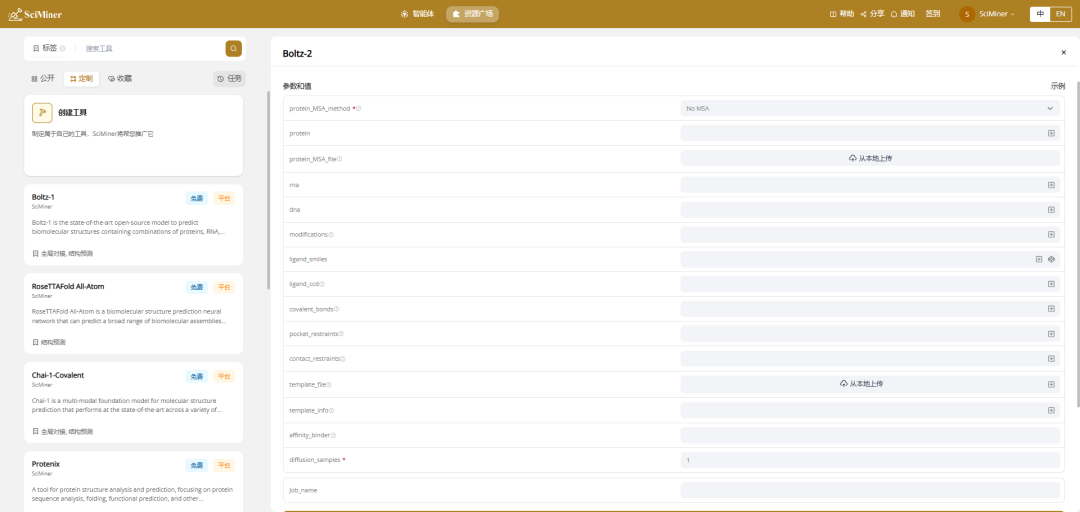Click the expand icon in protein field
Image resolution: width=1080 pixels, height=512 pixels.
point(1051,133)
